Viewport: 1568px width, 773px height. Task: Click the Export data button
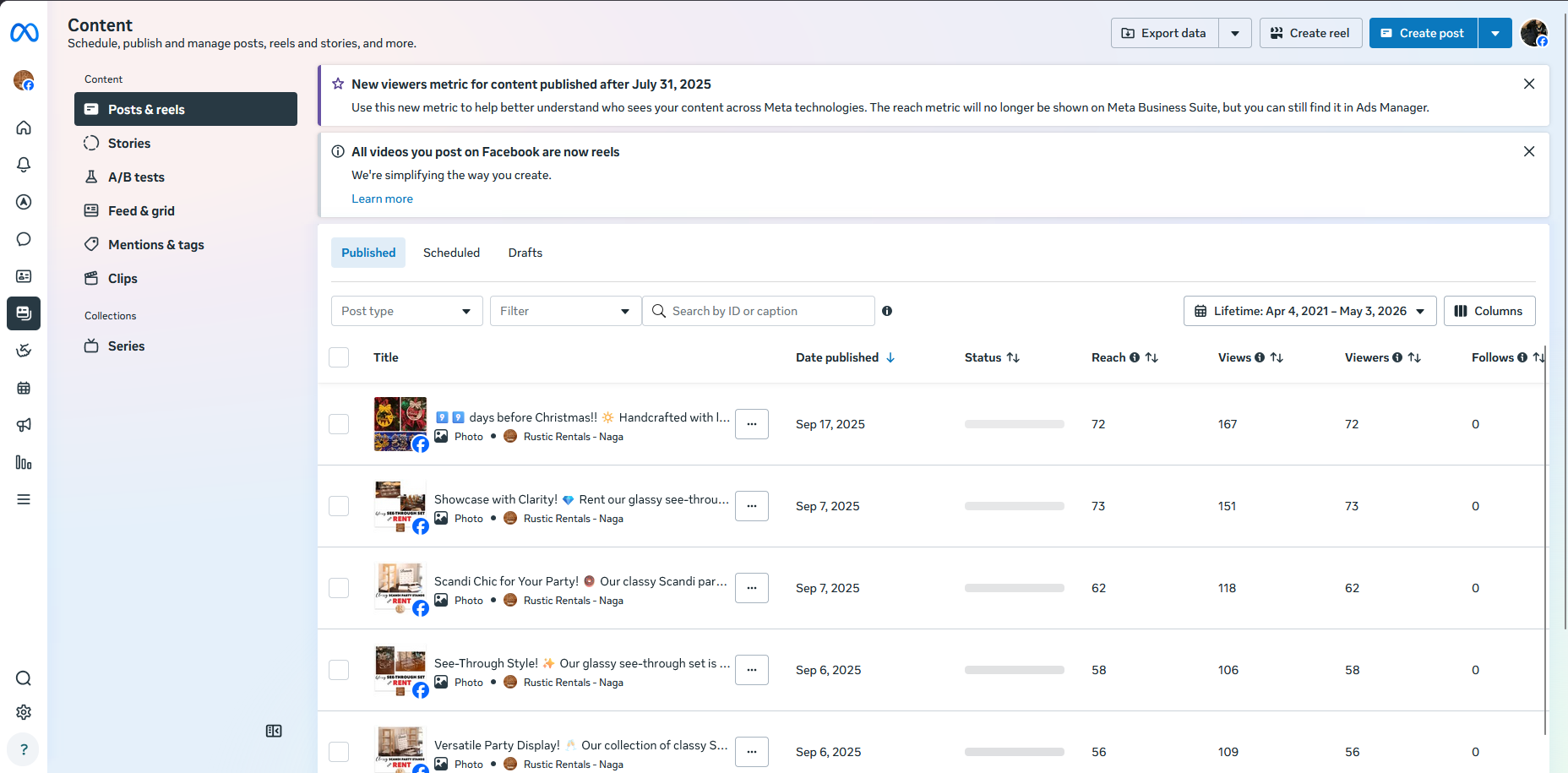tap(1165, 33)
